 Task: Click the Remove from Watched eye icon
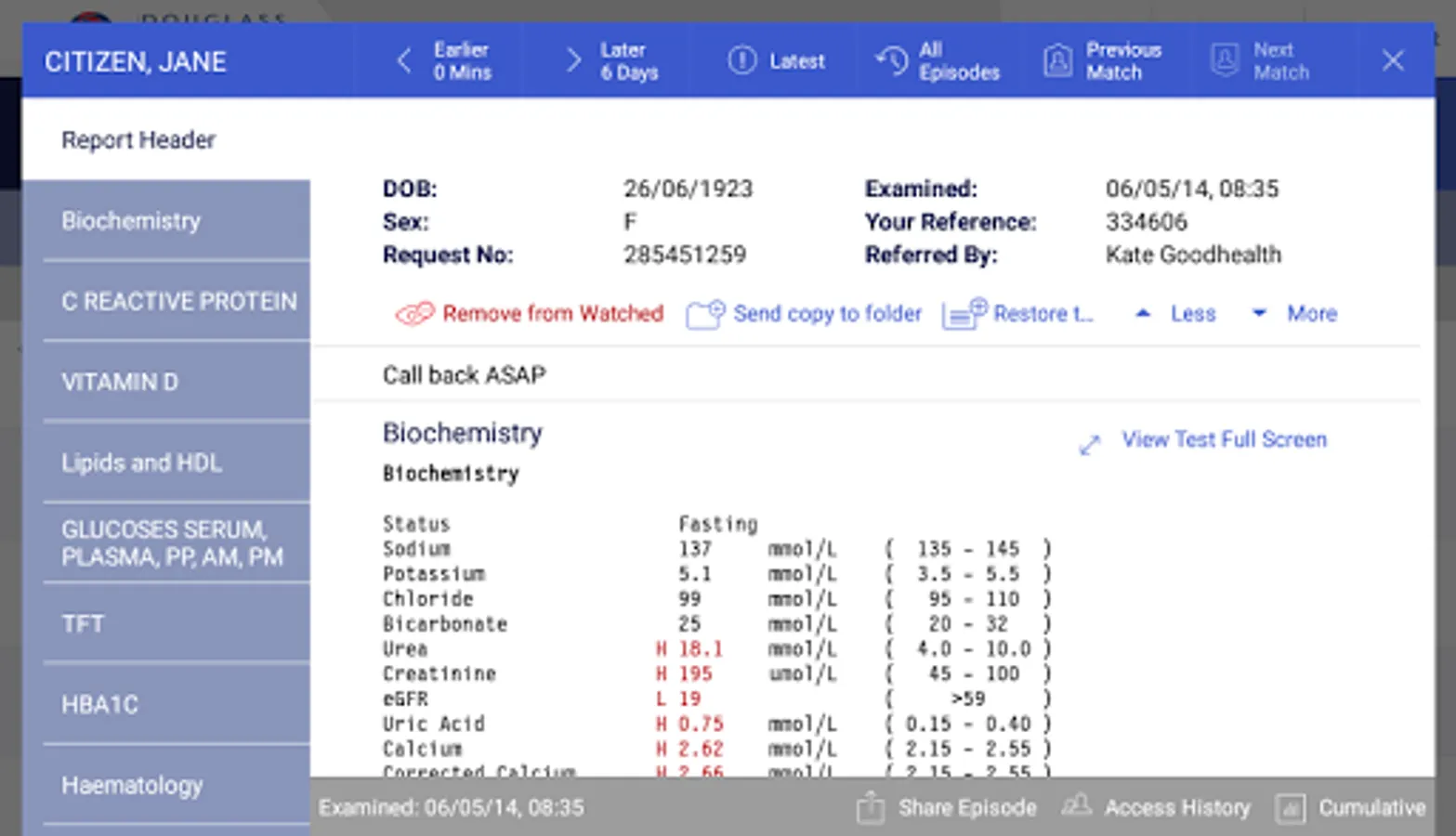coord(414,314)
